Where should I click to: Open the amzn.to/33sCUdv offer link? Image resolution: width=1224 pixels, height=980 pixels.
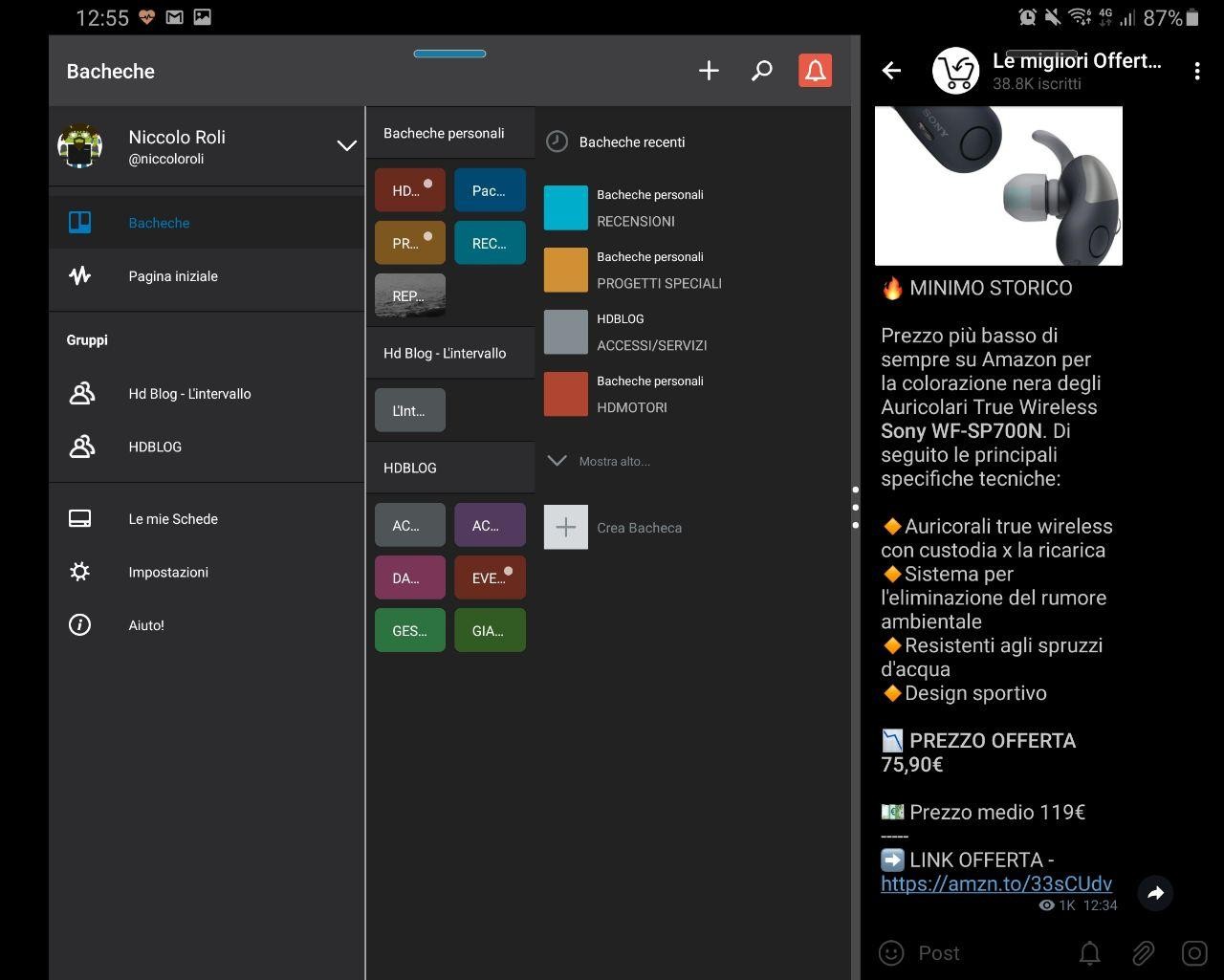(x=996, y=883)
